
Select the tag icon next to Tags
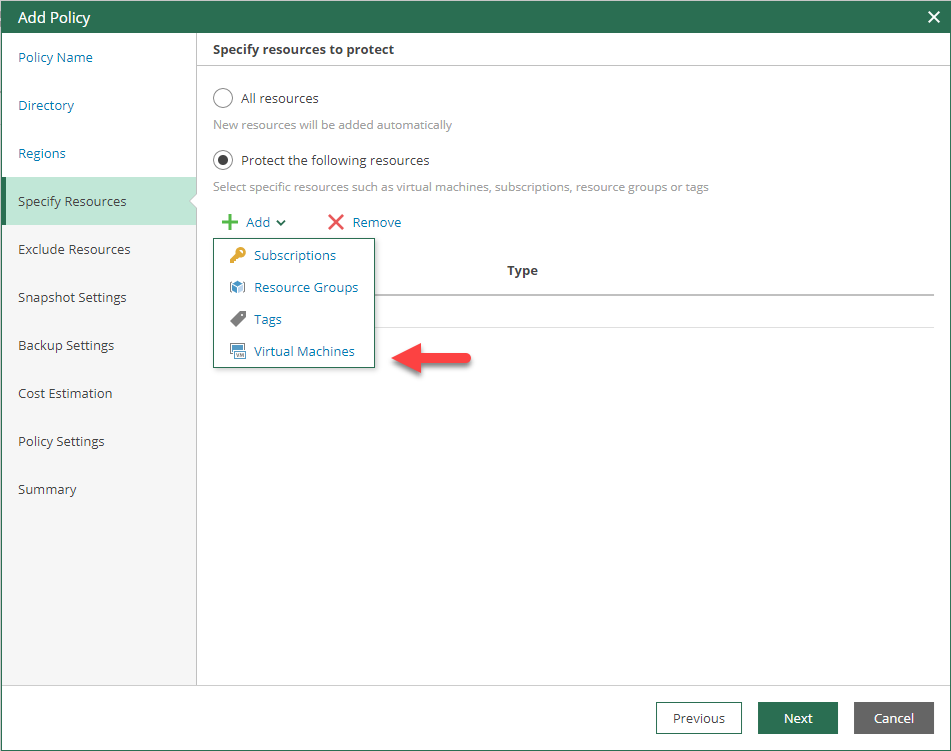coord(238,319)
